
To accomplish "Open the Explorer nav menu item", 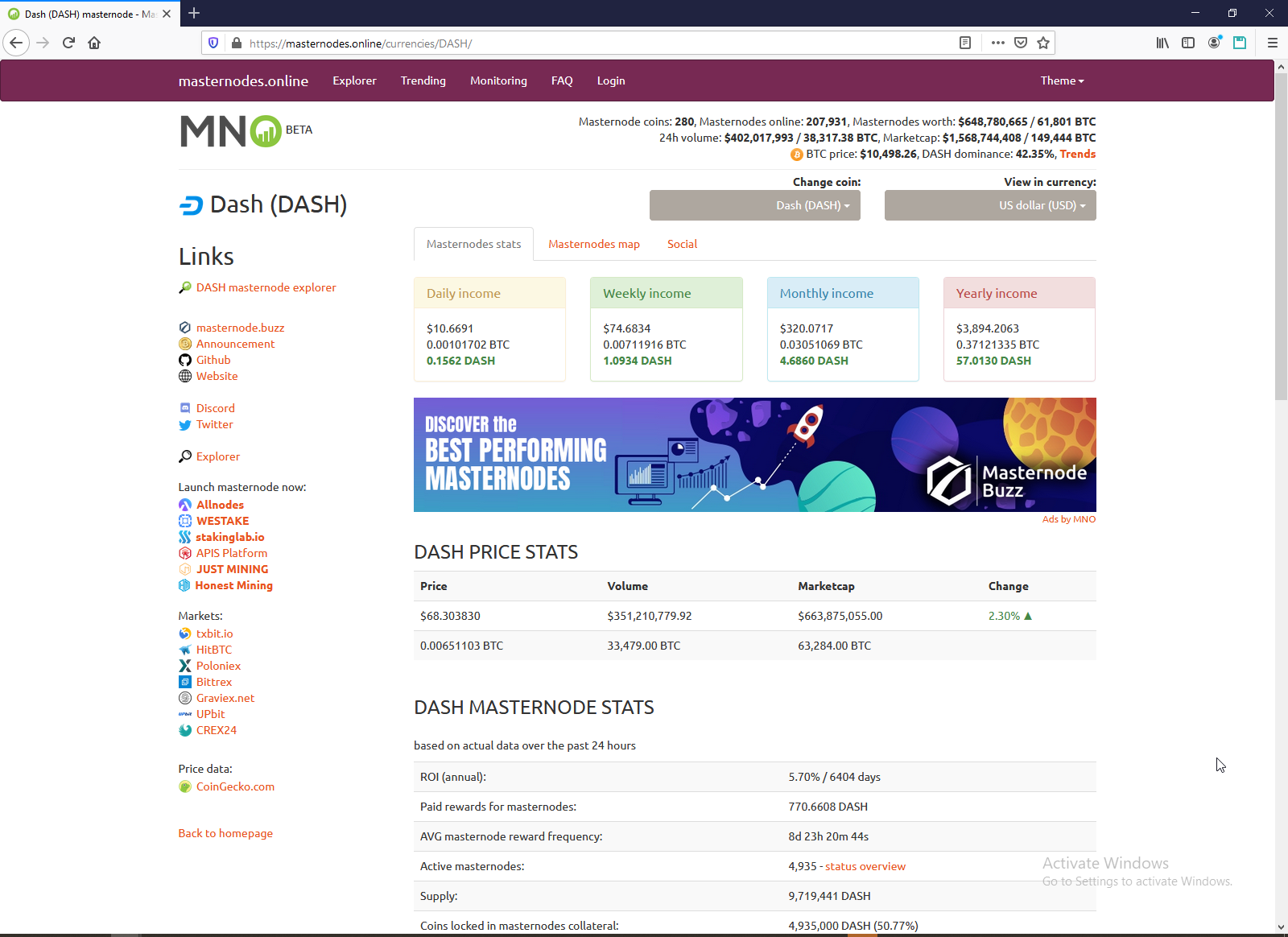I will click(354, 80).
